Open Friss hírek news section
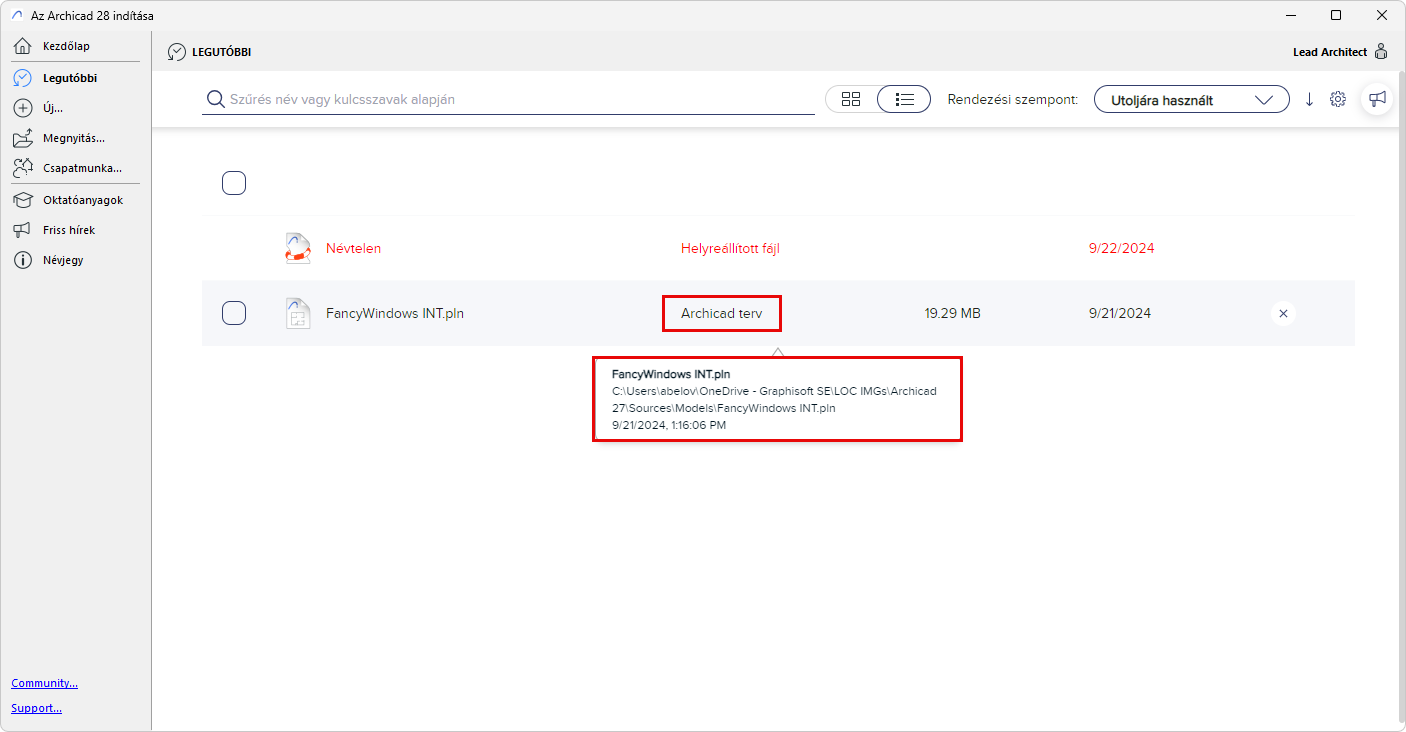 tap(69, 230)
